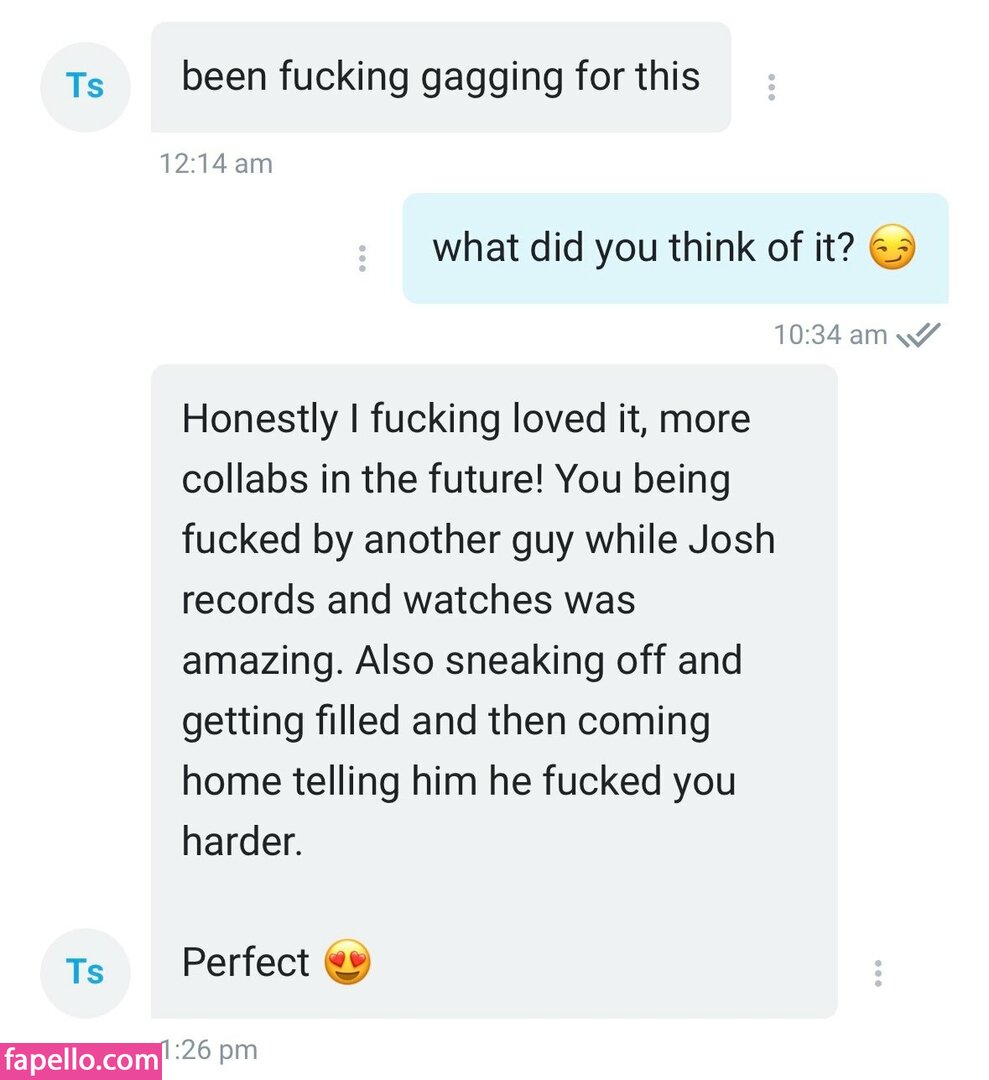This screenshot has width=989, height=1080.
Task: Open three-dot menu beside the long gray message
Action: tap(877, 973)
